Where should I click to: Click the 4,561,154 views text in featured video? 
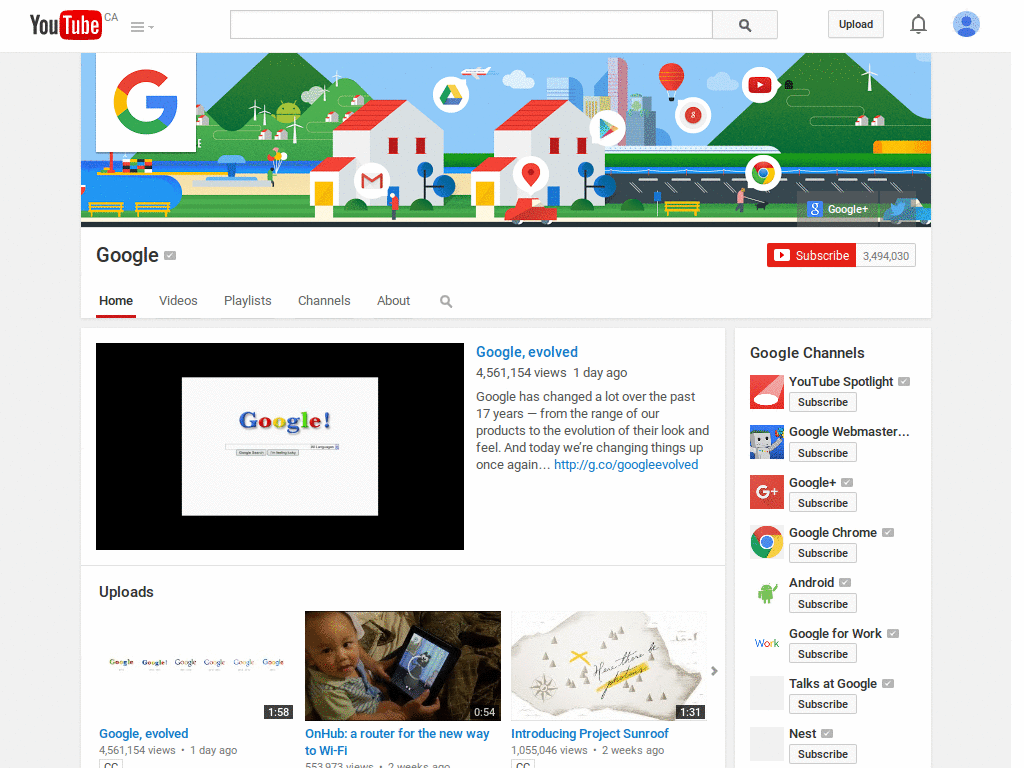(x=520, y=373)
